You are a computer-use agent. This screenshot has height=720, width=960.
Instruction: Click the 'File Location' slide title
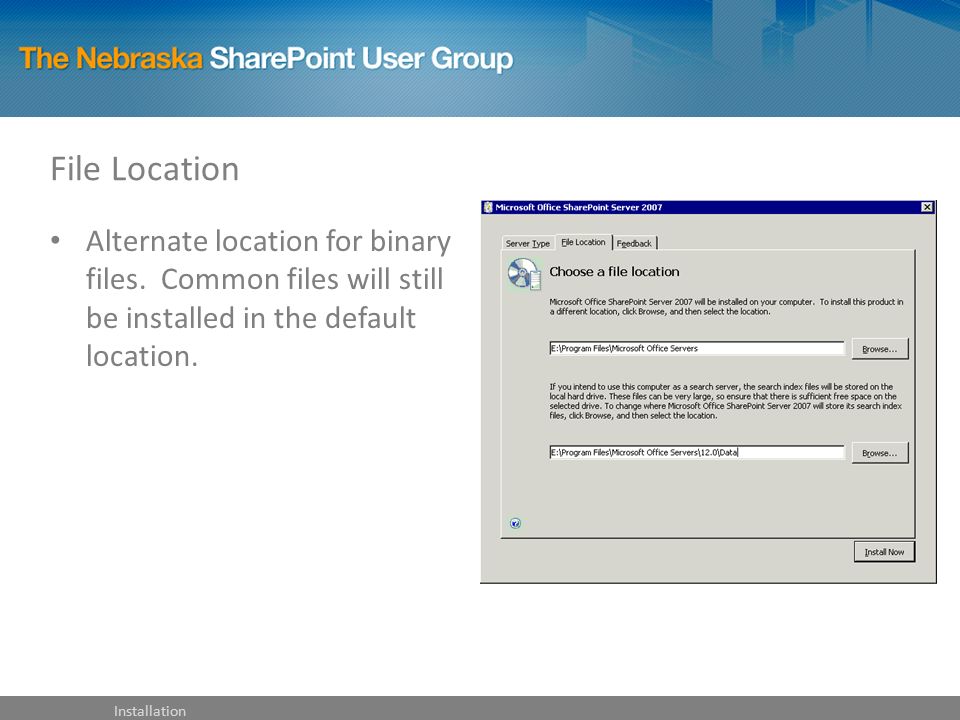144,168
